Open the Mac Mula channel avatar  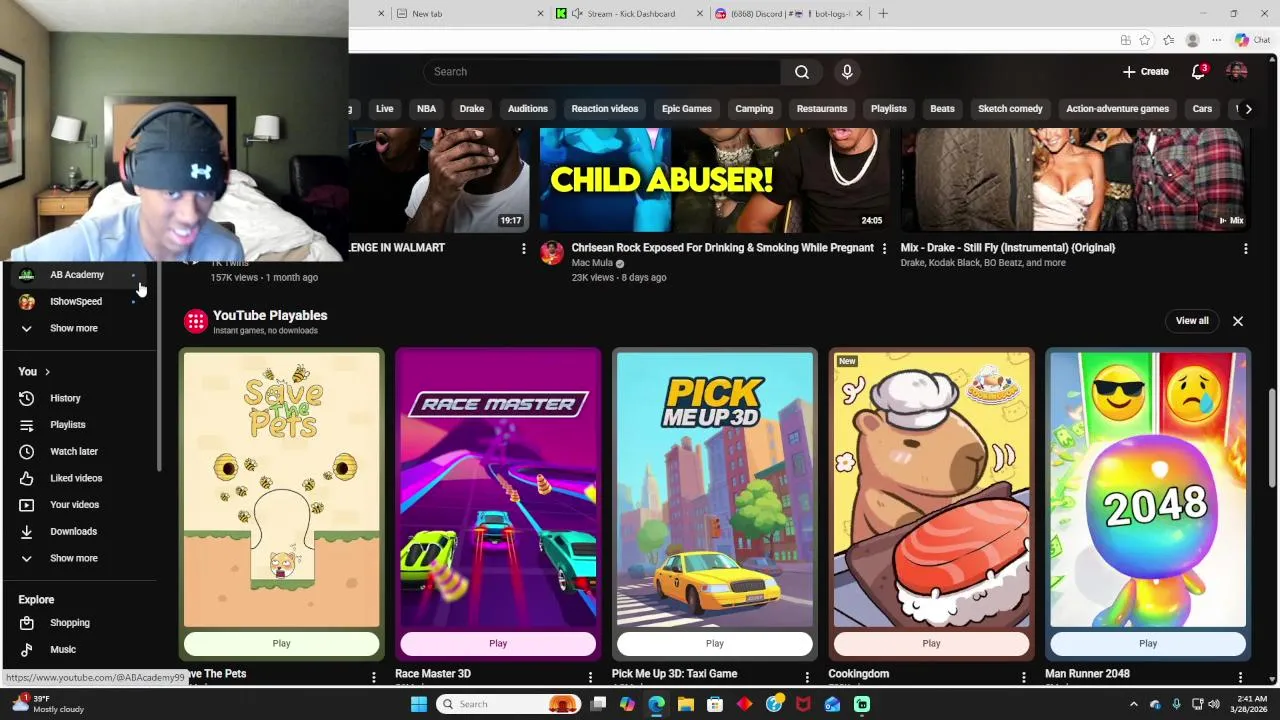552,252
